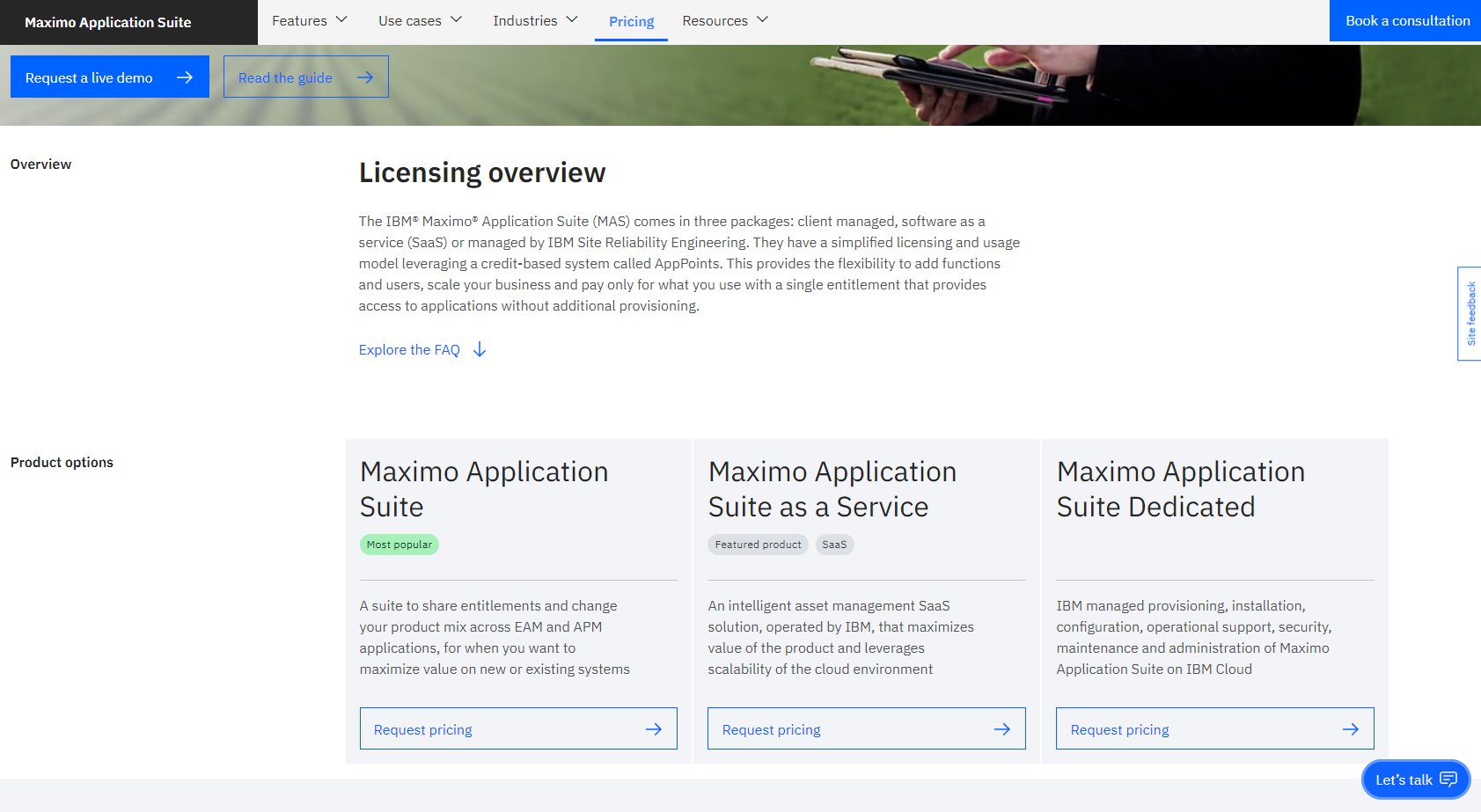Click the Maximo Application Suite Dedicated card title
The height and width of the screenshot is (812, 1481).
1180,489
